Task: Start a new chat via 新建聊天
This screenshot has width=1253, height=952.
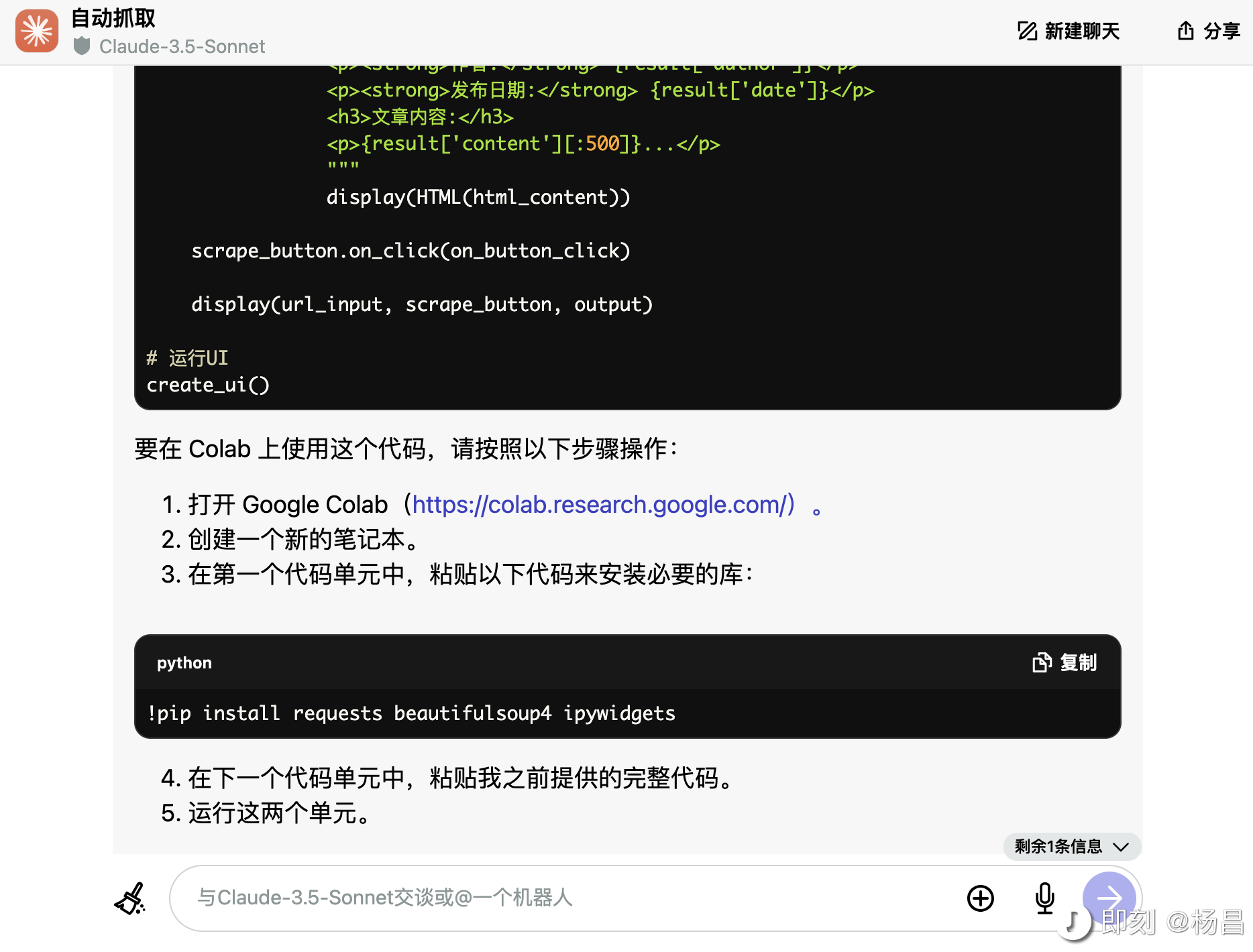Action: click(1081, 31)
